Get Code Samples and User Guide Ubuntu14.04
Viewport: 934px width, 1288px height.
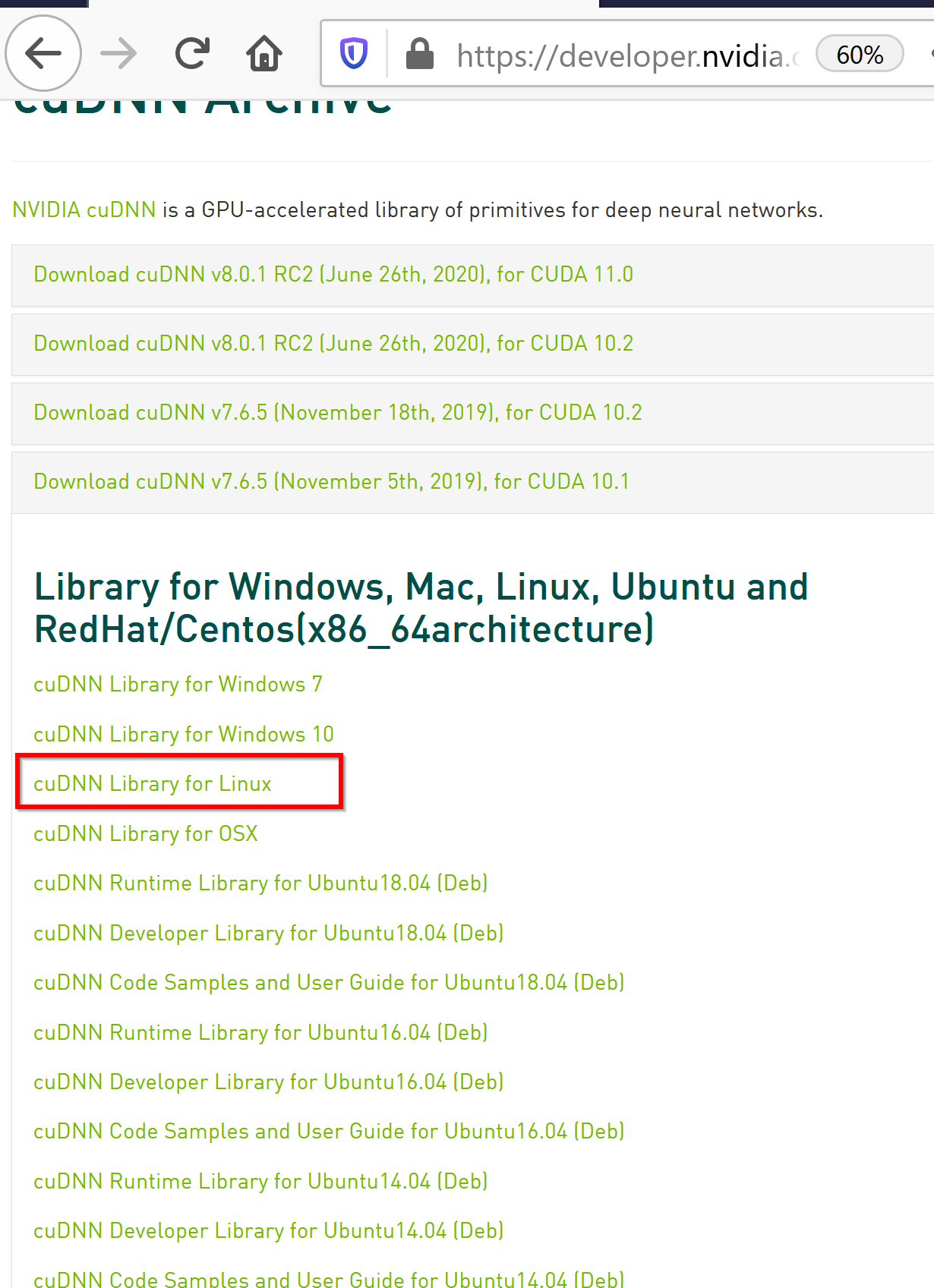(329, 1279)
